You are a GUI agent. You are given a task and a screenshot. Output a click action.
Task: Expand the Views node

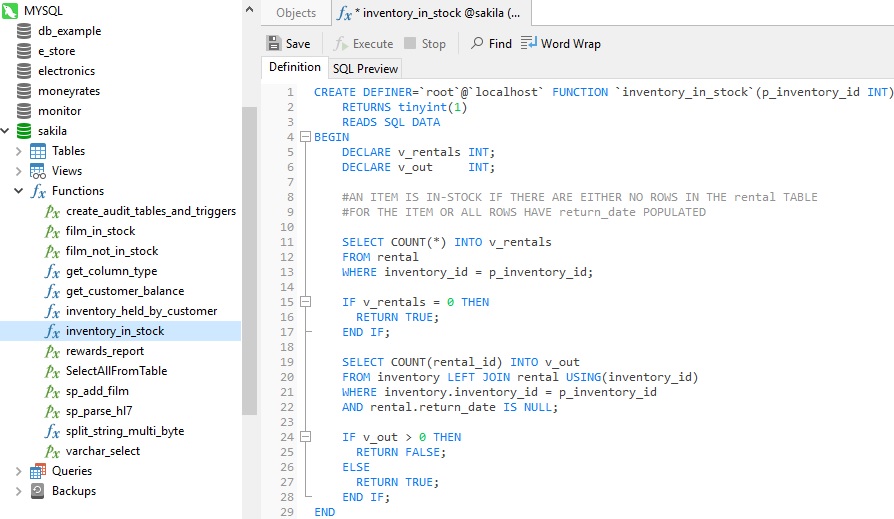coord(18,171)
